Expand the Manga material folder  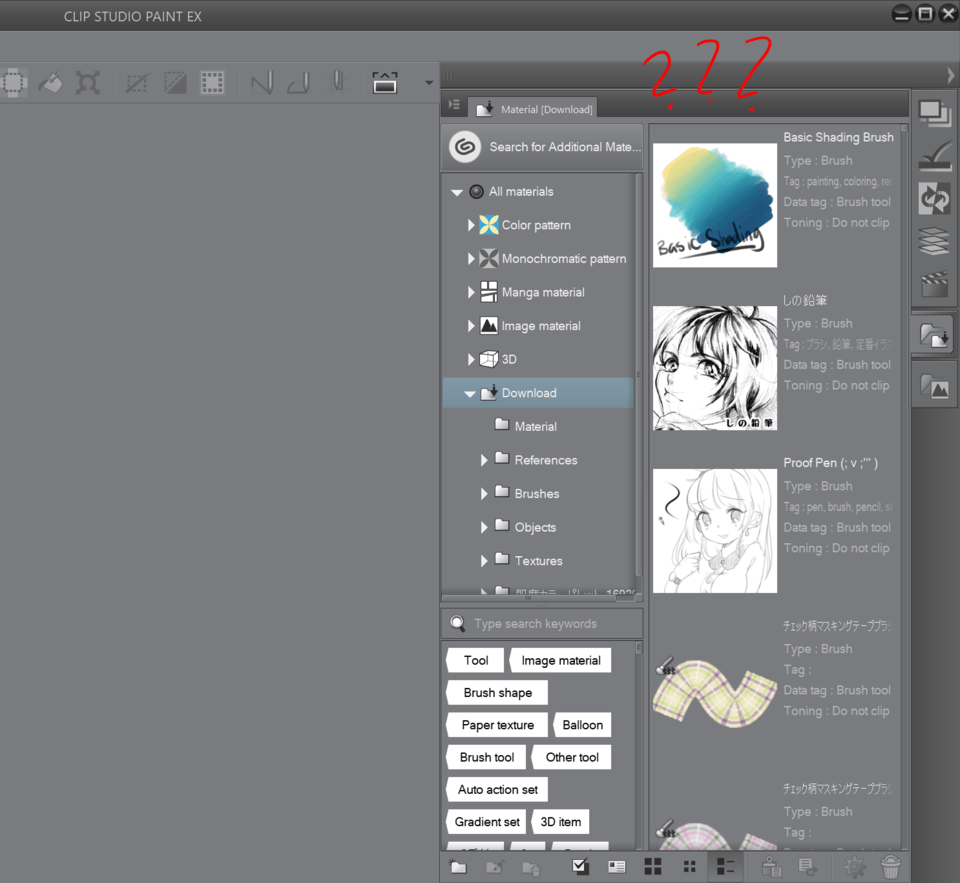tap(471, 293)
